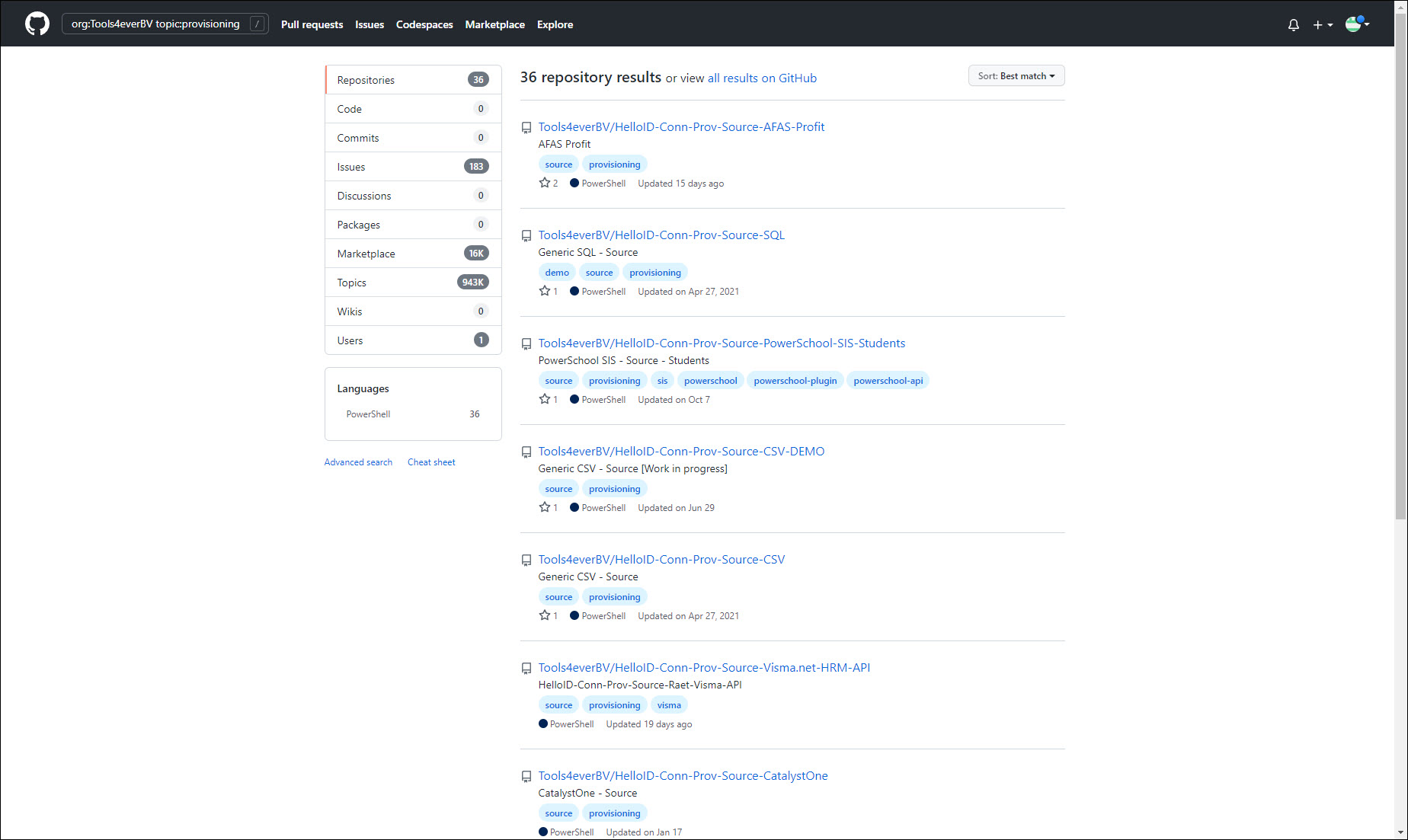Open Marketplace in top navigation

click(x=495, y=24)
